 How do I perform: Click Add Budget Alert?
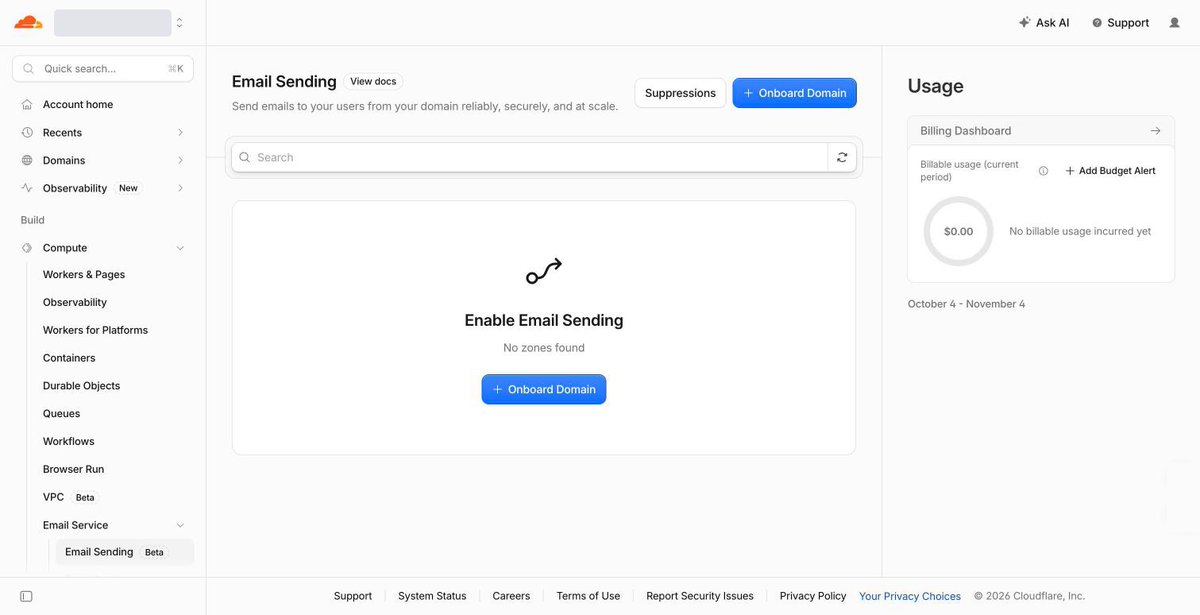pos(1110,171)
